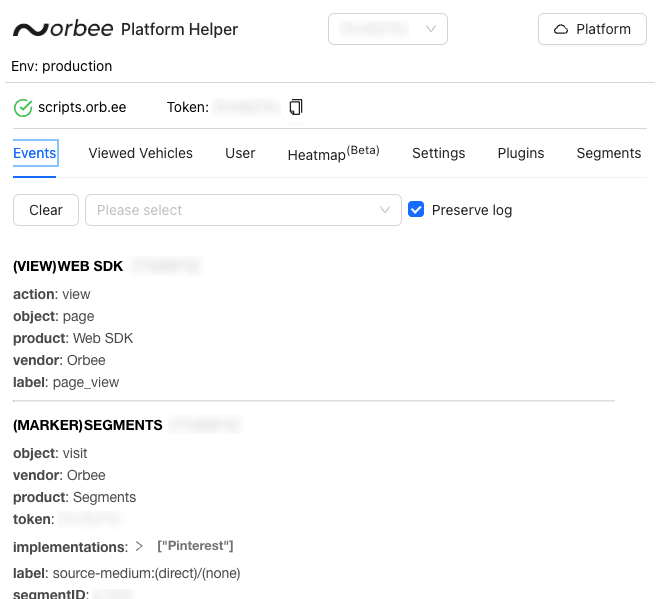660x599 pixels.
Task: Open the Plugins tab
Action: (521, 153)
